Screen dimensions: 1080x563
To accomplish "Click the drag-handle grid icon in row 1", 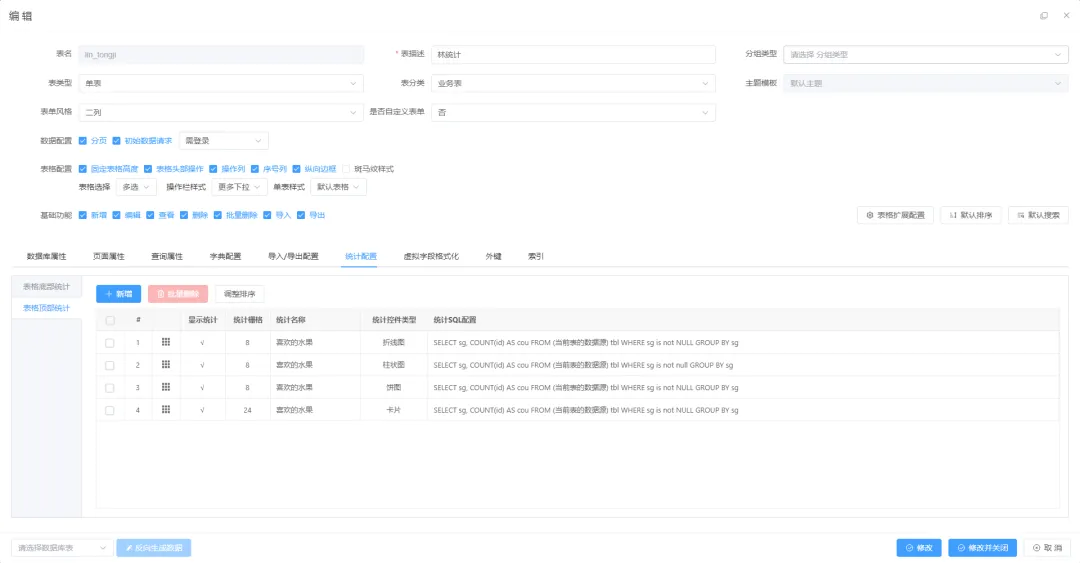I will (165, 342).
